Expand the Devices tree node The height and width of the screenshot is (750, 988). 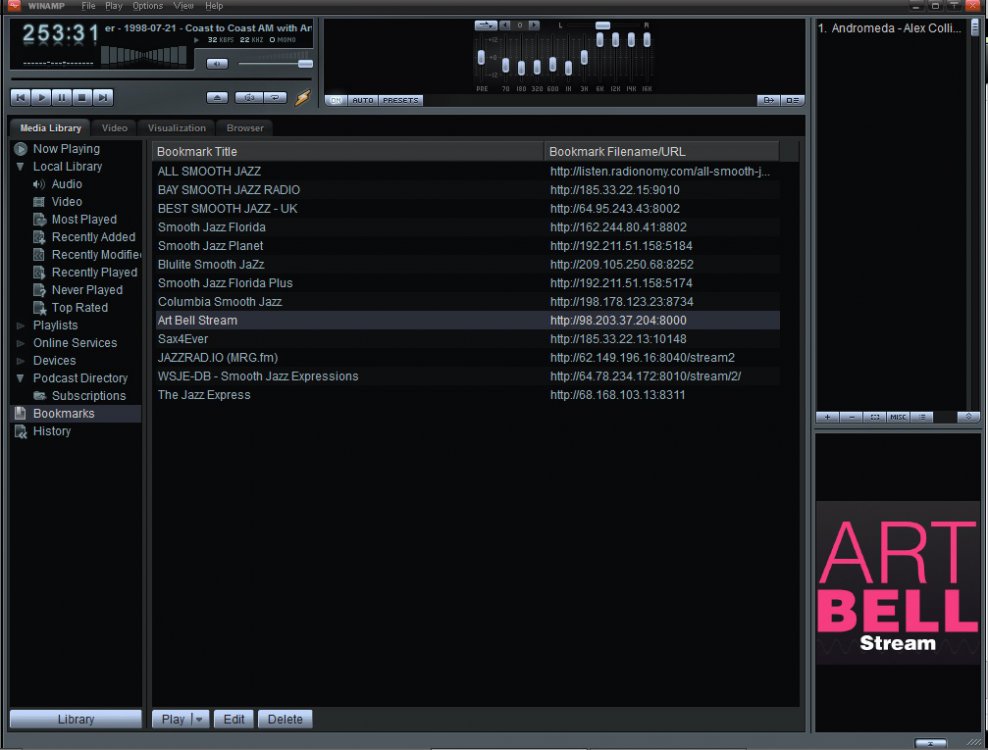pos(20,361)
